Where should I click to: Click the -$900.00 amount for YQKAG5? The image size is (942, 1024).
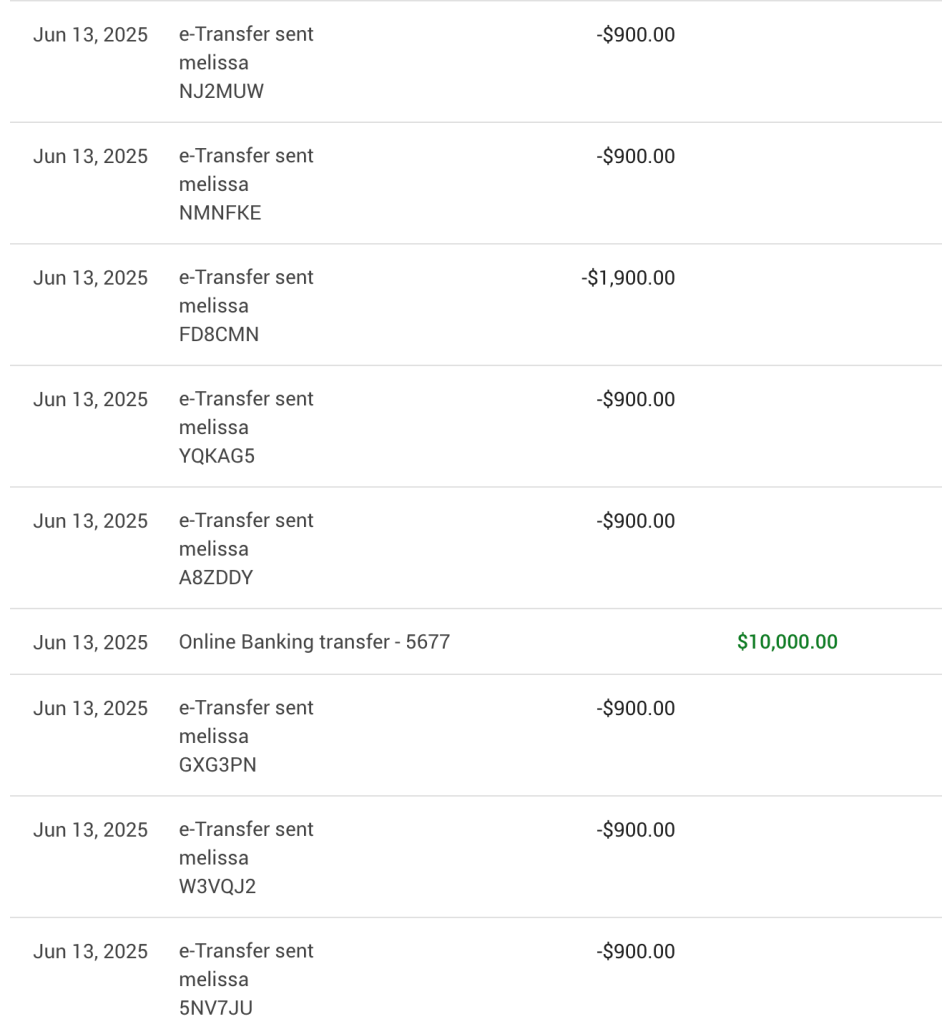tap(636, 399)
